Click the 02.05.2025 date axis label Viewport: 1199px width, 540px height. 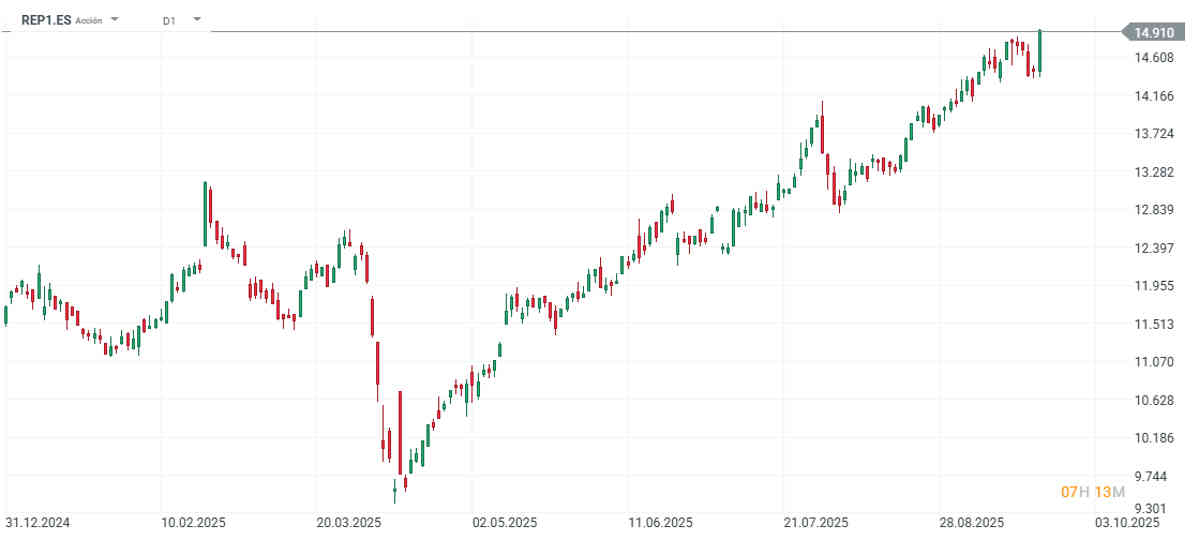pos(504,523)
